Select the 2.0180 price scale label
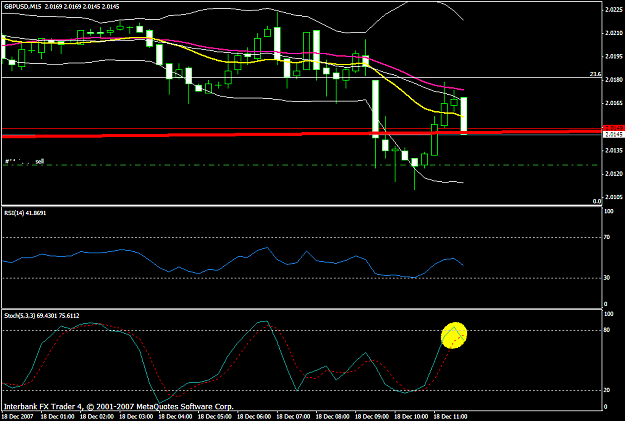Image resolution: width=625 pixels, height=421 pixels. click(614, 80)
